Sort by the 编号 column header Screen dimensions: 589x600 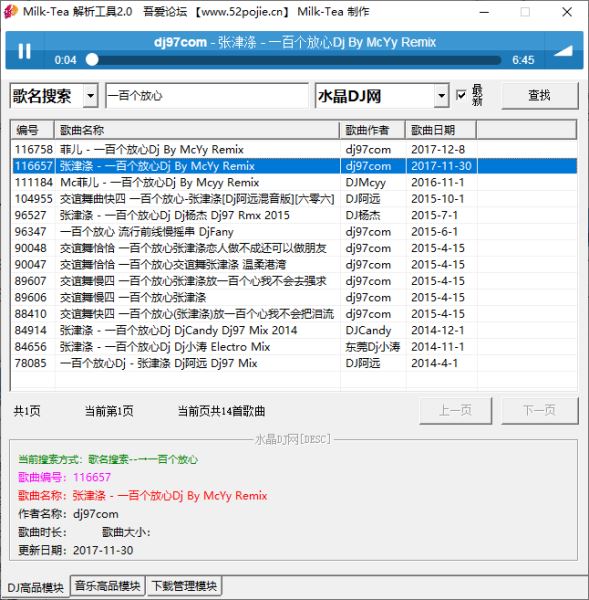point(32,130)
